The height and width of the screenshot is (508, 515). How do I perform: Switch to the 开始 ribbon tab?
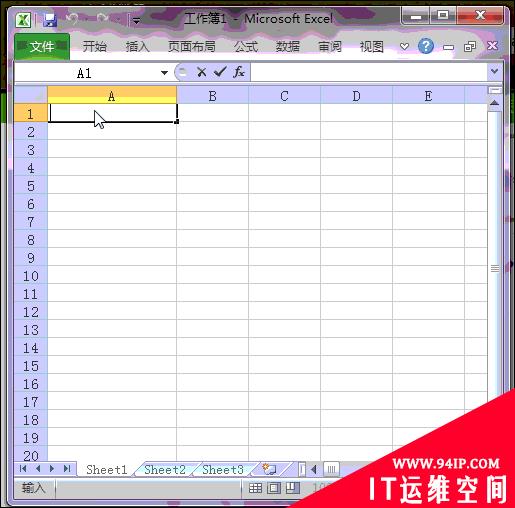pyautogui.click(x=95, y=46)
